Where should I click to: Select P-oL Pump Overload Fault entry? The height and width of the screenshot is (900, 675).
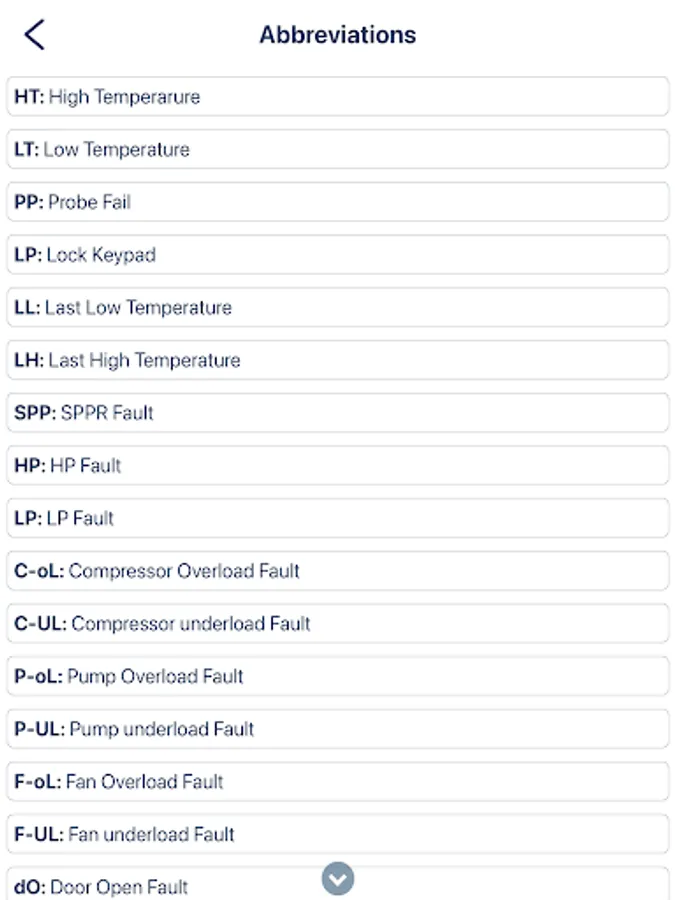(x=337, y=676)
